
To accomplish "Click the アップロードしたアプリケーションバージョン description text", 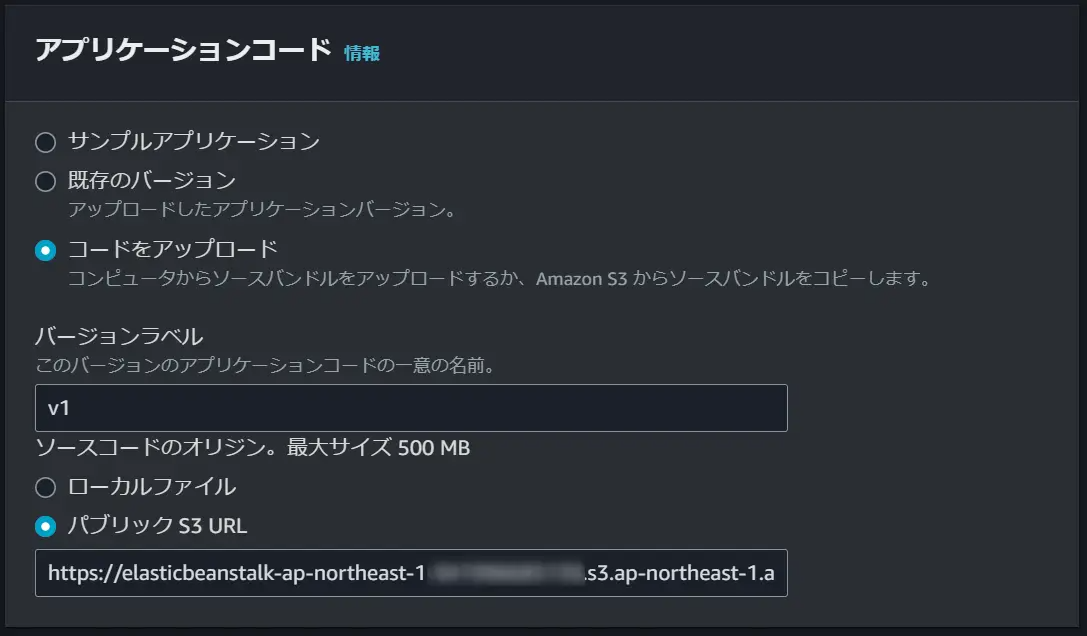I will tap(262, 209).
